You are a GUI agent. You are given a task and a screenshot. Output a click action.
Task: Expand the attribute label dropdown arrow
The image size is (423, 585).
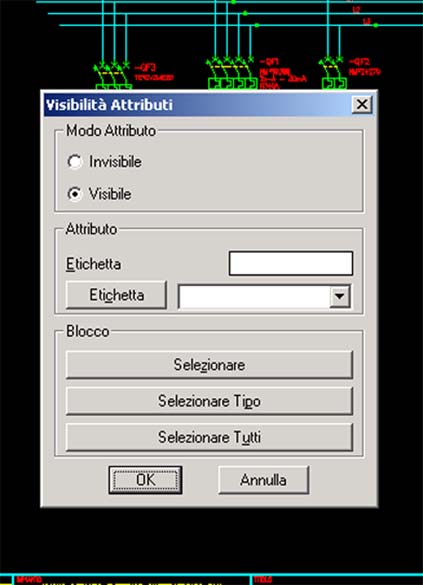[340, 296]
